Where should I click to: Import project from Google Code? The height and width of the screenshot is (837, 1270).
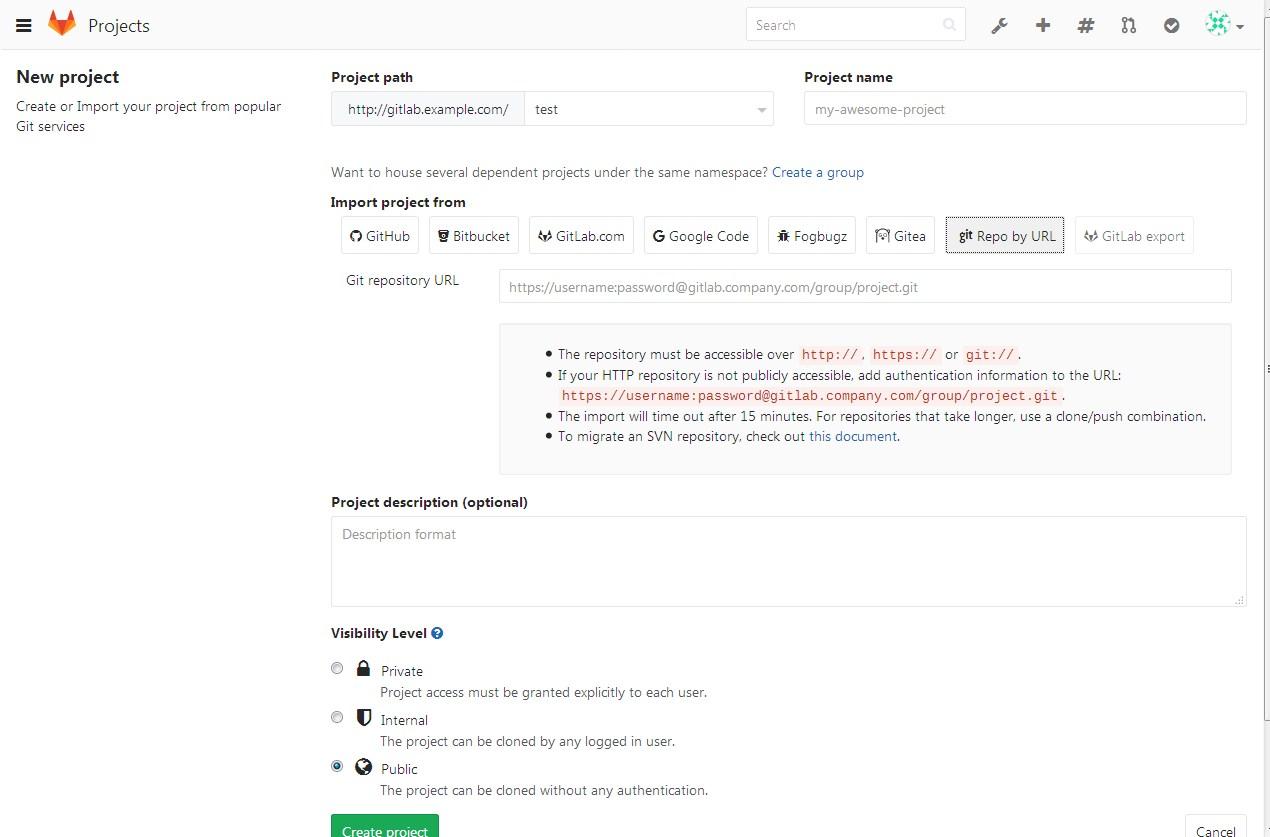(x=701, y=236)
